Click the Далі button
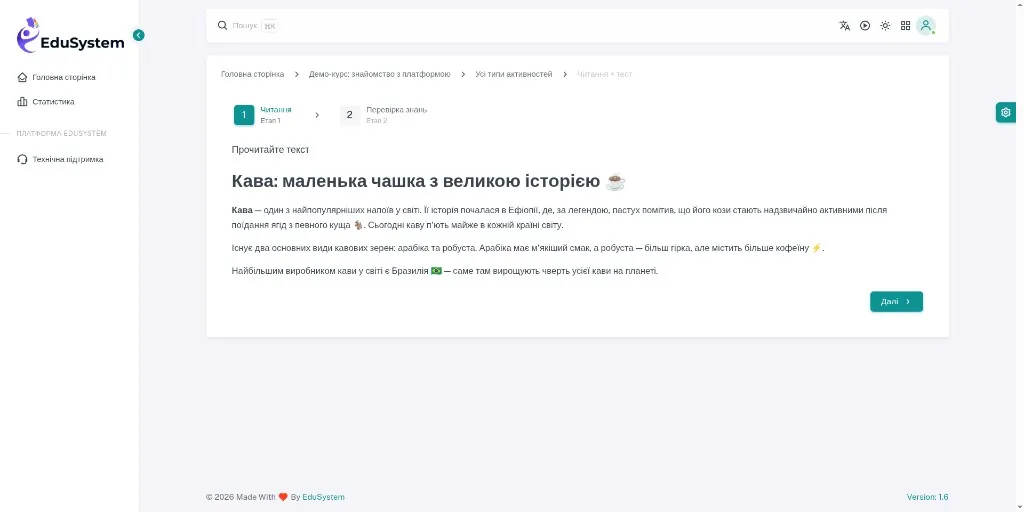Image resolution: width=1024 pixels, height=512 pixels. (x=896, y=302)
